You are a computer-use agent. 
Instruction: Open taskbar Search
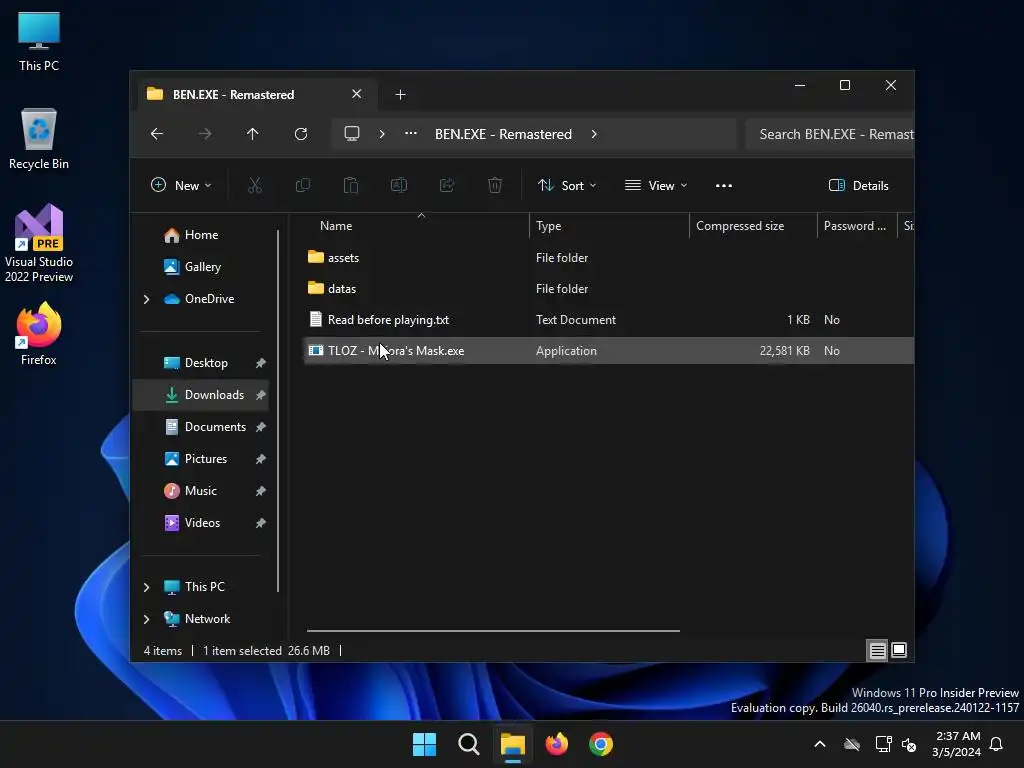click(469, 744)
